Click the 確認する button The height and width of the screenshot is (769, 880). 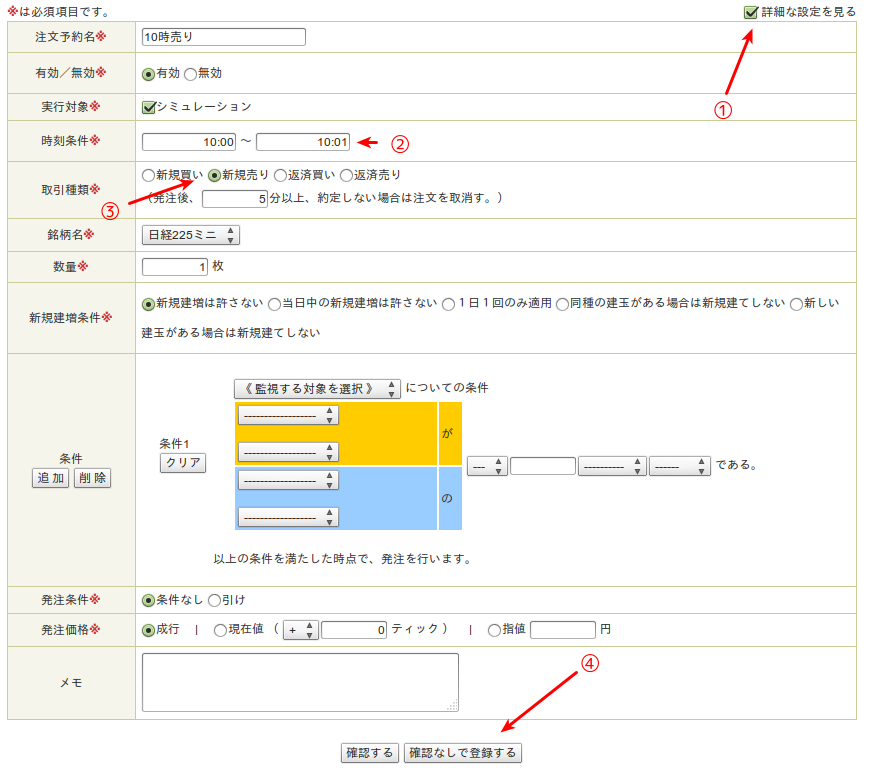click(x=370, y=753)
